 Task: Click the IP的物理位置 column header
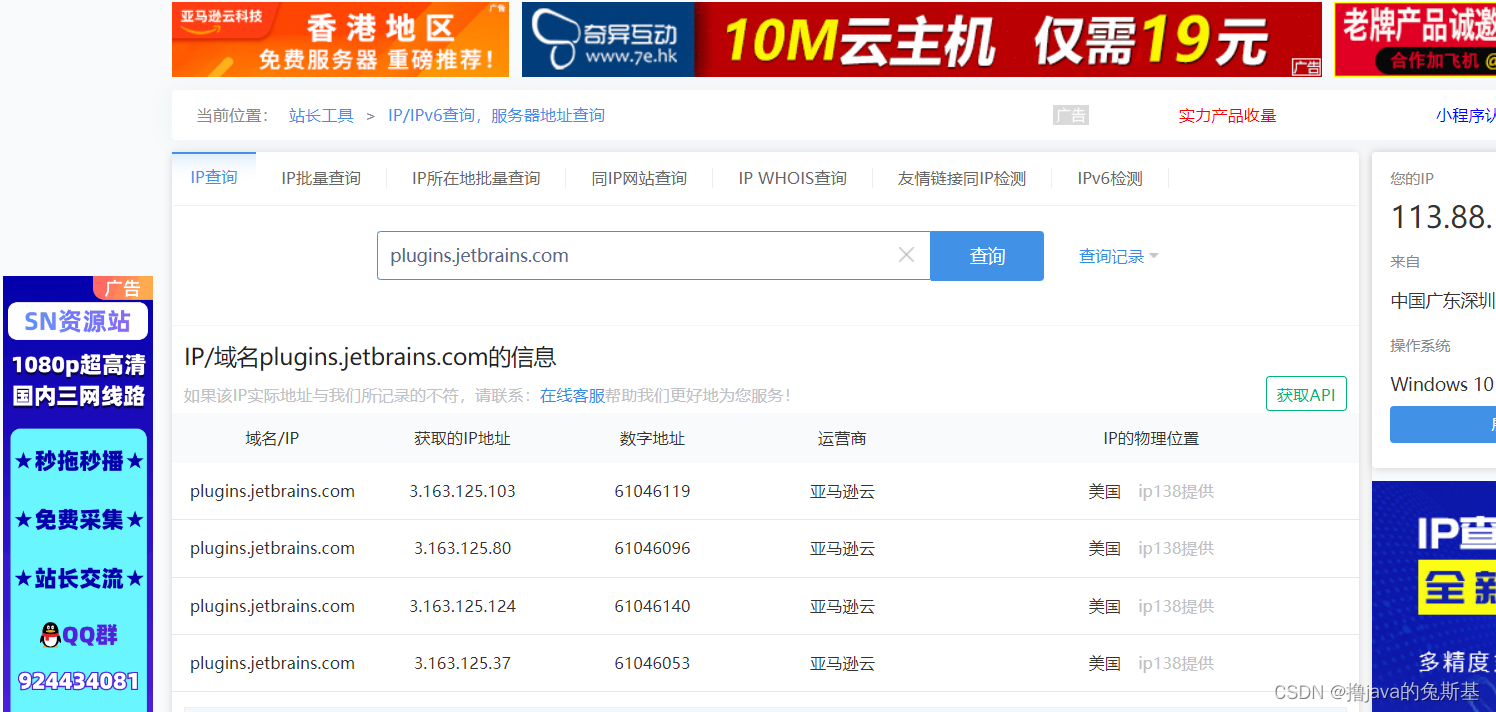point(1151,438)
